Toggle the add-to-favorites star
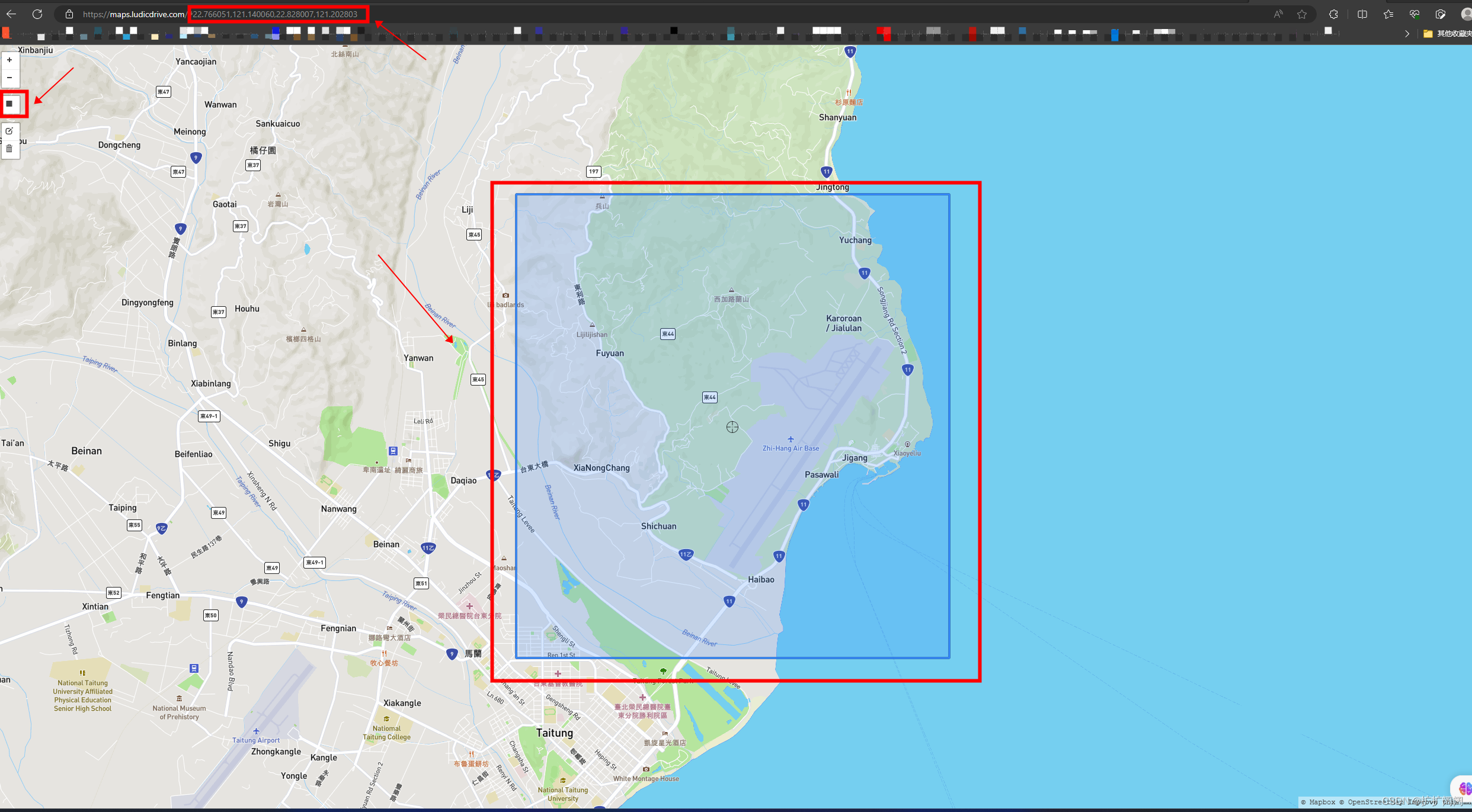1472x812 pixels. coord(1302,14)
